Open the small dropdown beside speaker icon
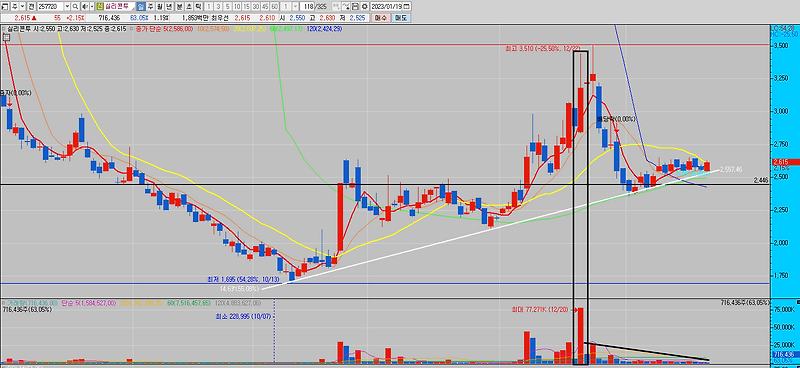The width and height of the screenshot is (800, 368). 92,6
